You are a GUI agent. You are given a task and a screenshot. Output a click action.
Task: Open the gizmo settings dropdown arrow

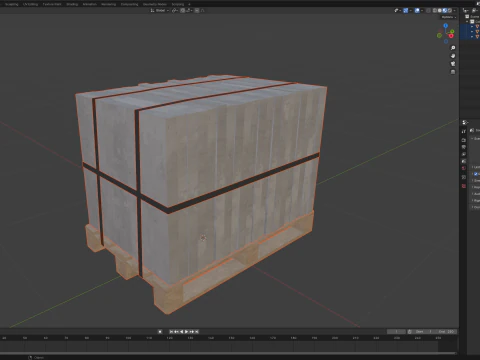point(411,10)
